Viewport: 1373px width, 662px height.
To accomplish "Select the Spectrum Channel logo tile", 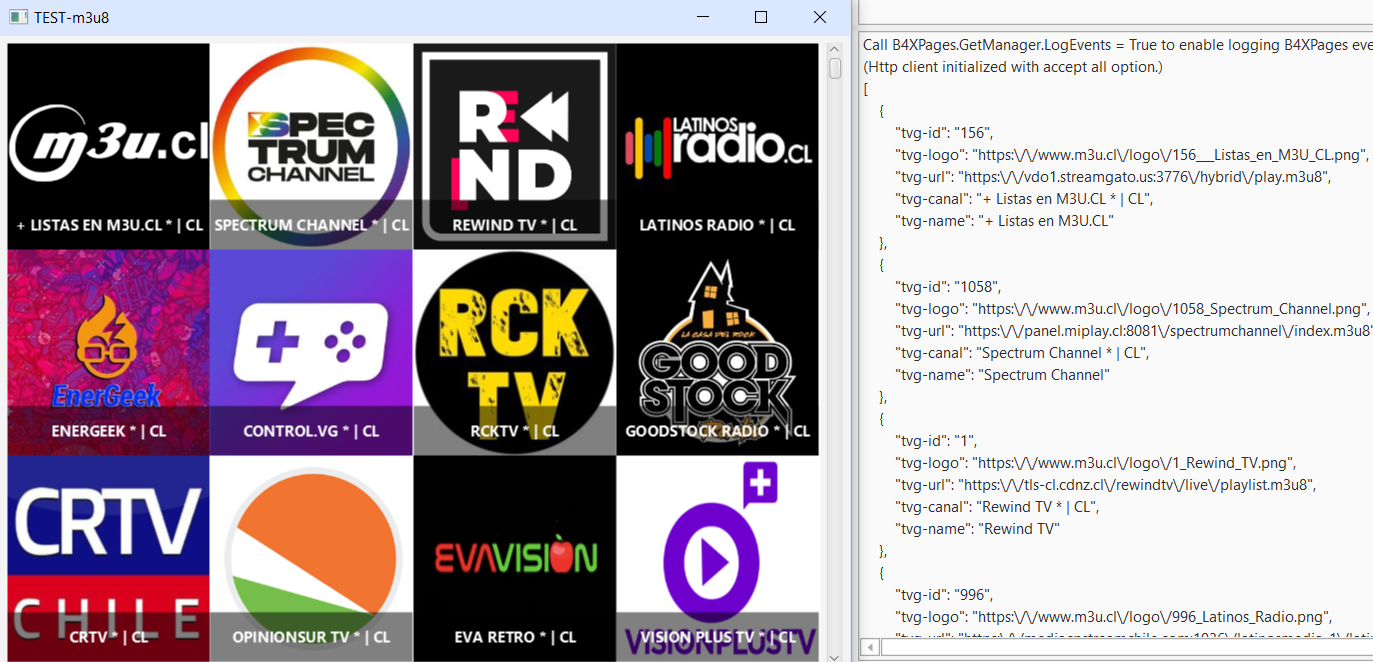I will [311, 146].
